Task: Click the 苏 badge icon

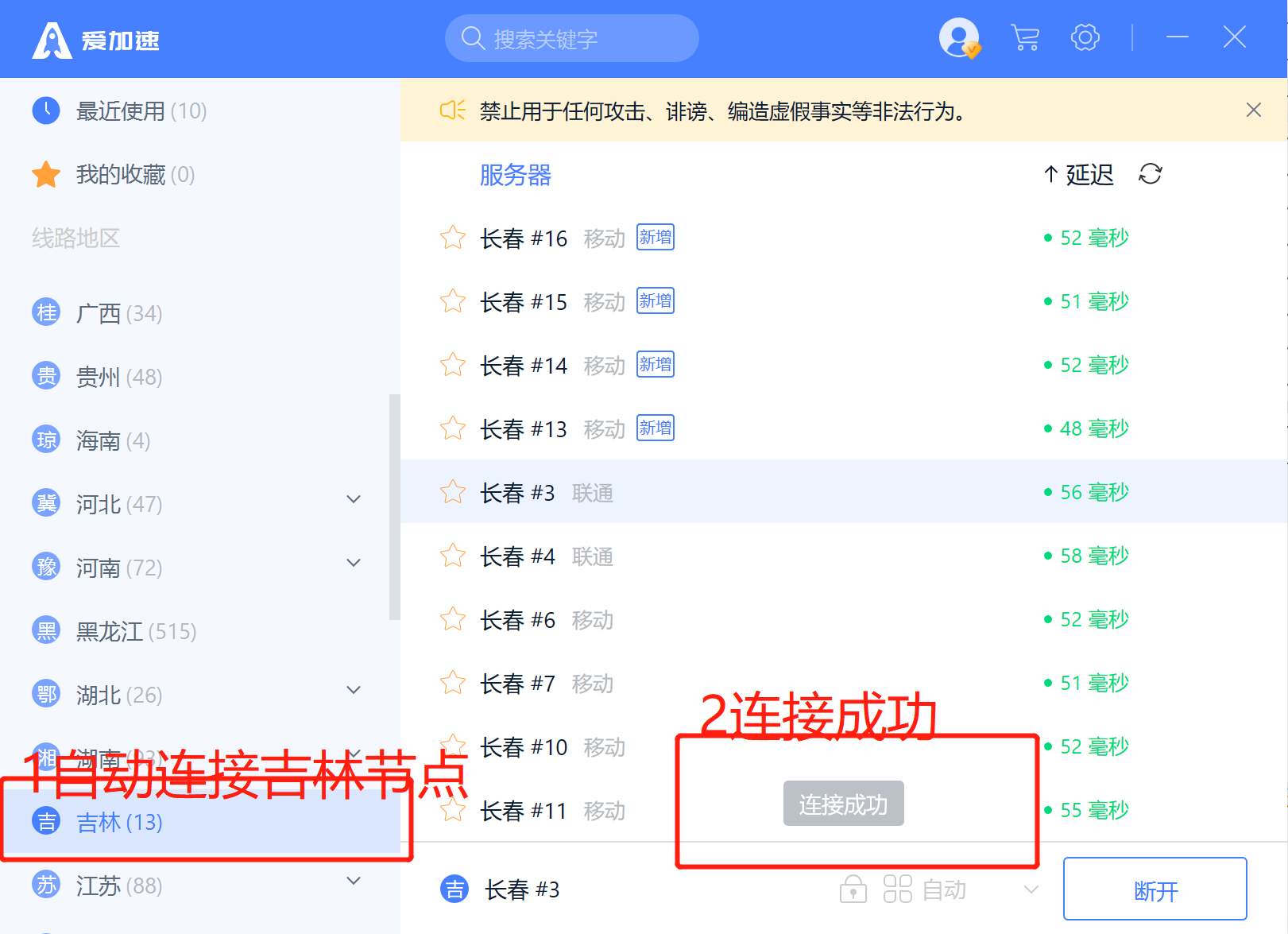Action: tap(46, 884)
